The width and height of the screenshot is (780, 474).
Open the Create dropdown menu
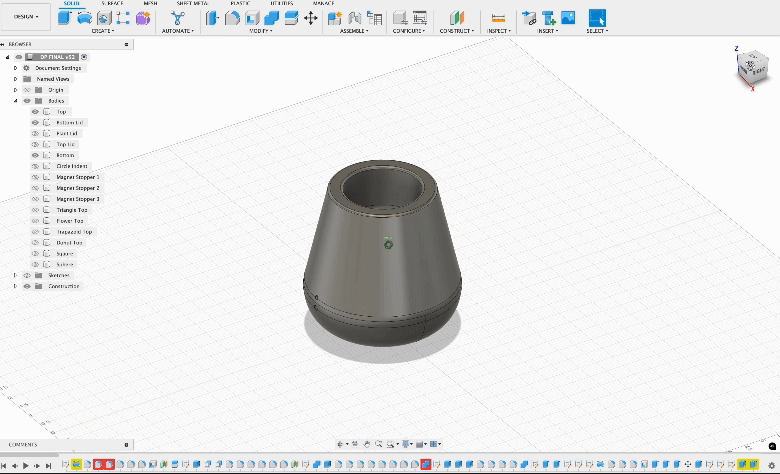coord(103,31)
